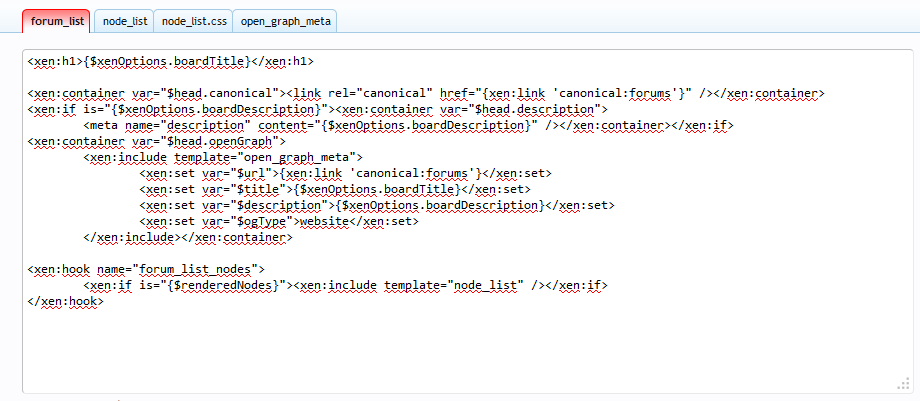Click the canonical link rel line
Screen dimensions: 920x401
[500, 93]
